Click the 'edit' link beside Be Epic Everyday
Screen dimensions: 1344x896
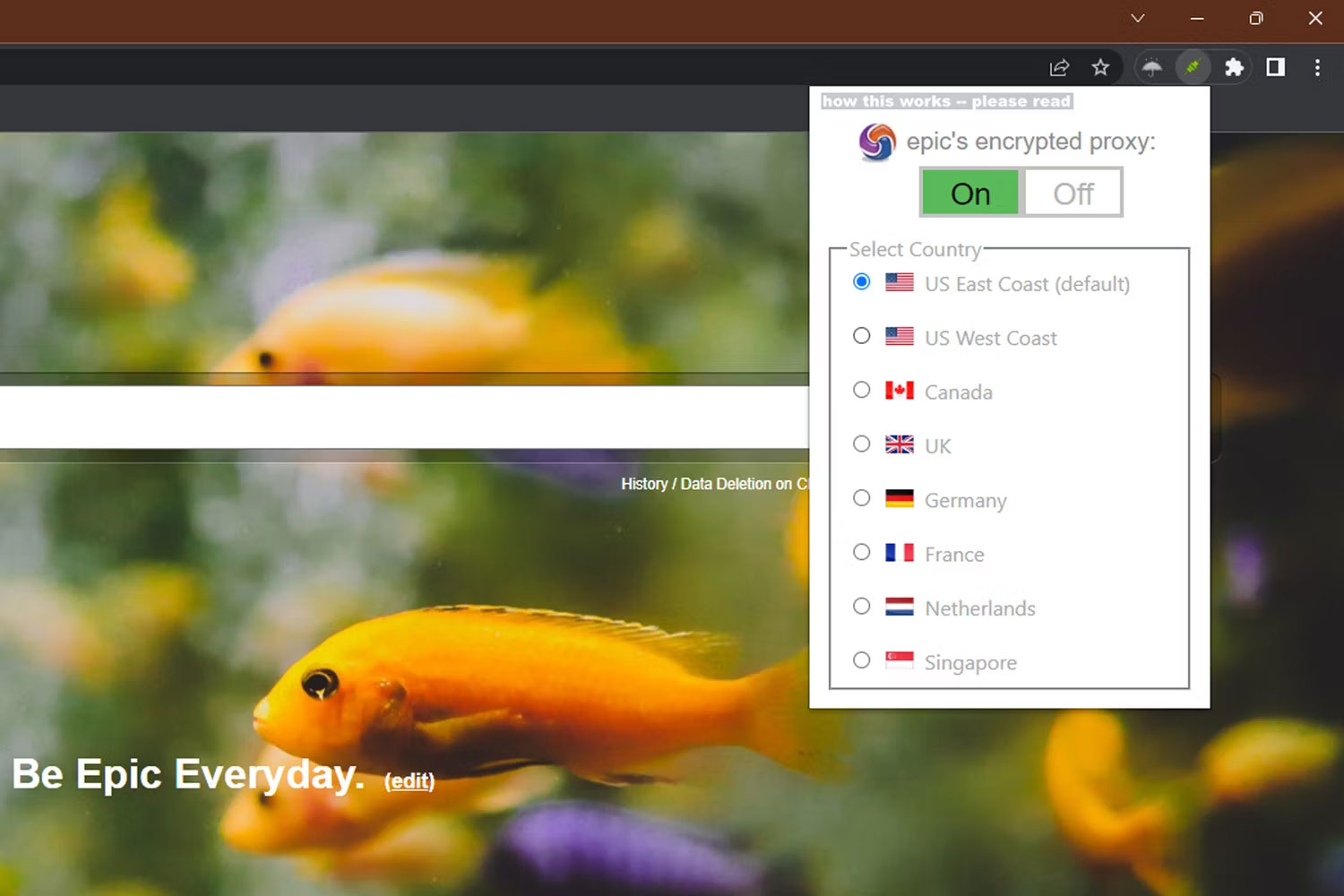click(x=409, y=780)
